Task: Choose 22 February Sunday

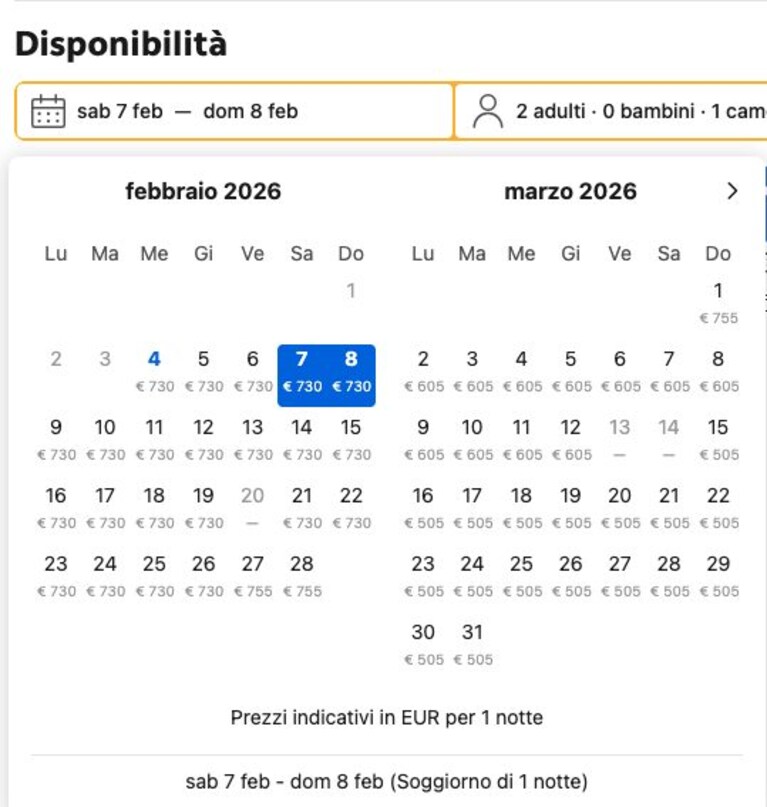Action: click(351, 508)
